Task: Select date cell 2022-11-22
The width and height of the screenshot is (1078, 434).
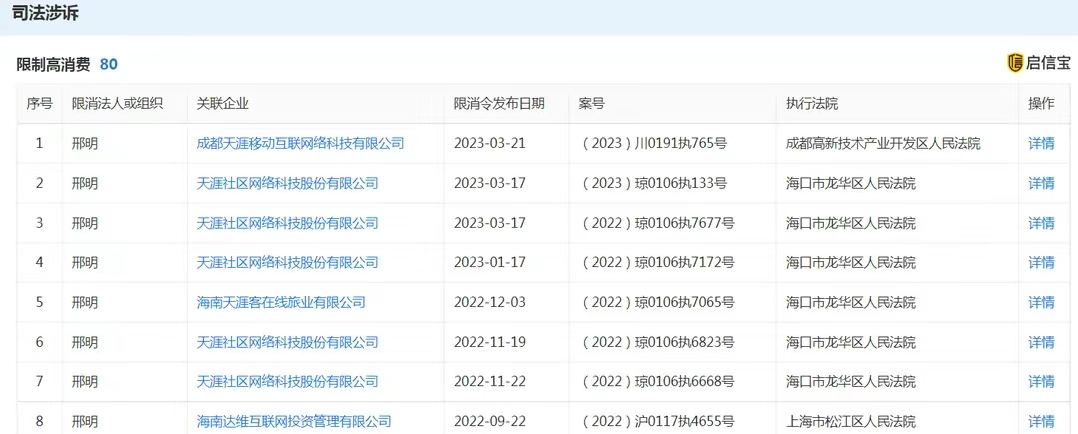Action: coord(489,382)
